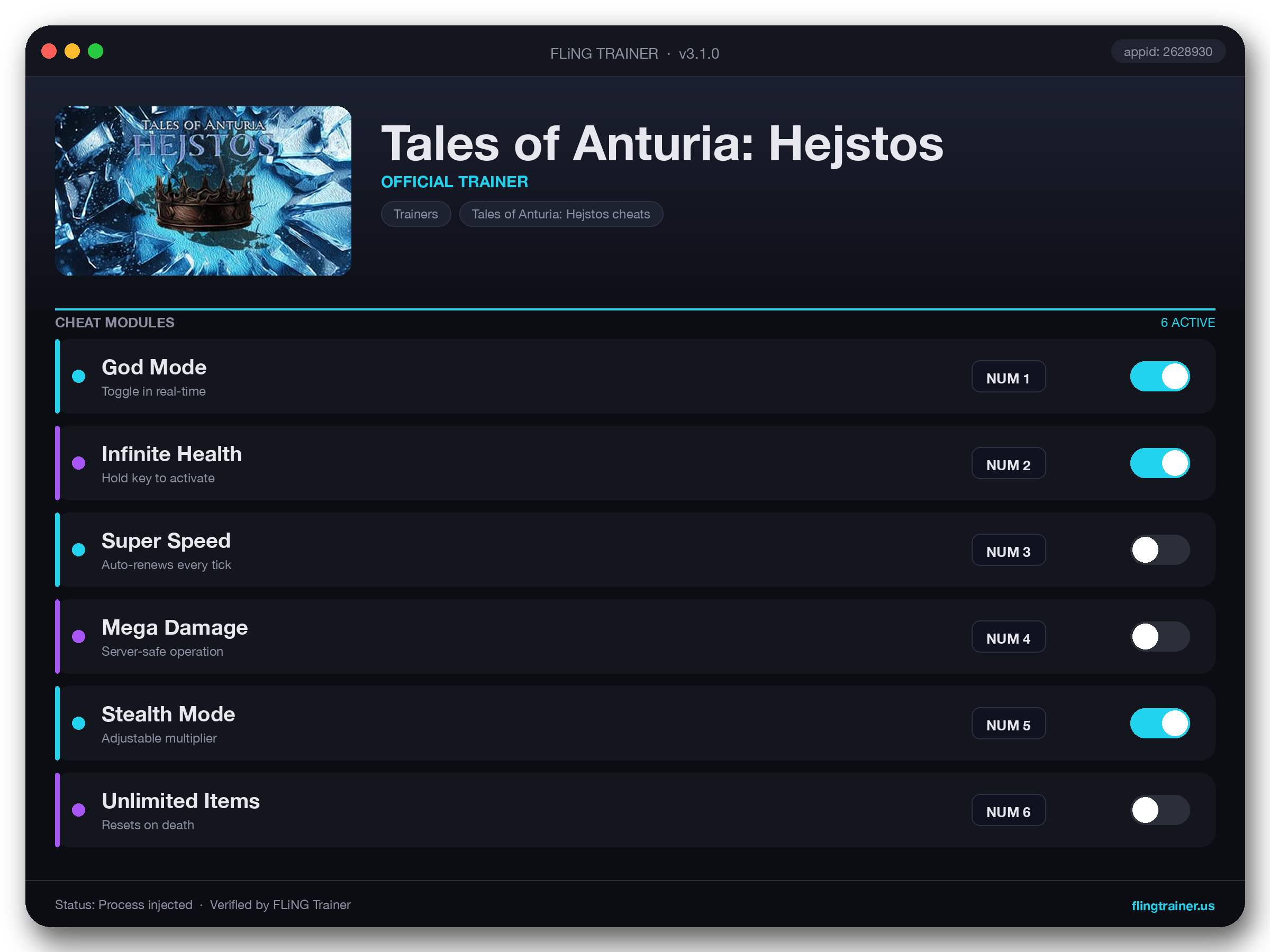
Task: Select the NUM 5 hotkey badge
Action: (1008, 723)
